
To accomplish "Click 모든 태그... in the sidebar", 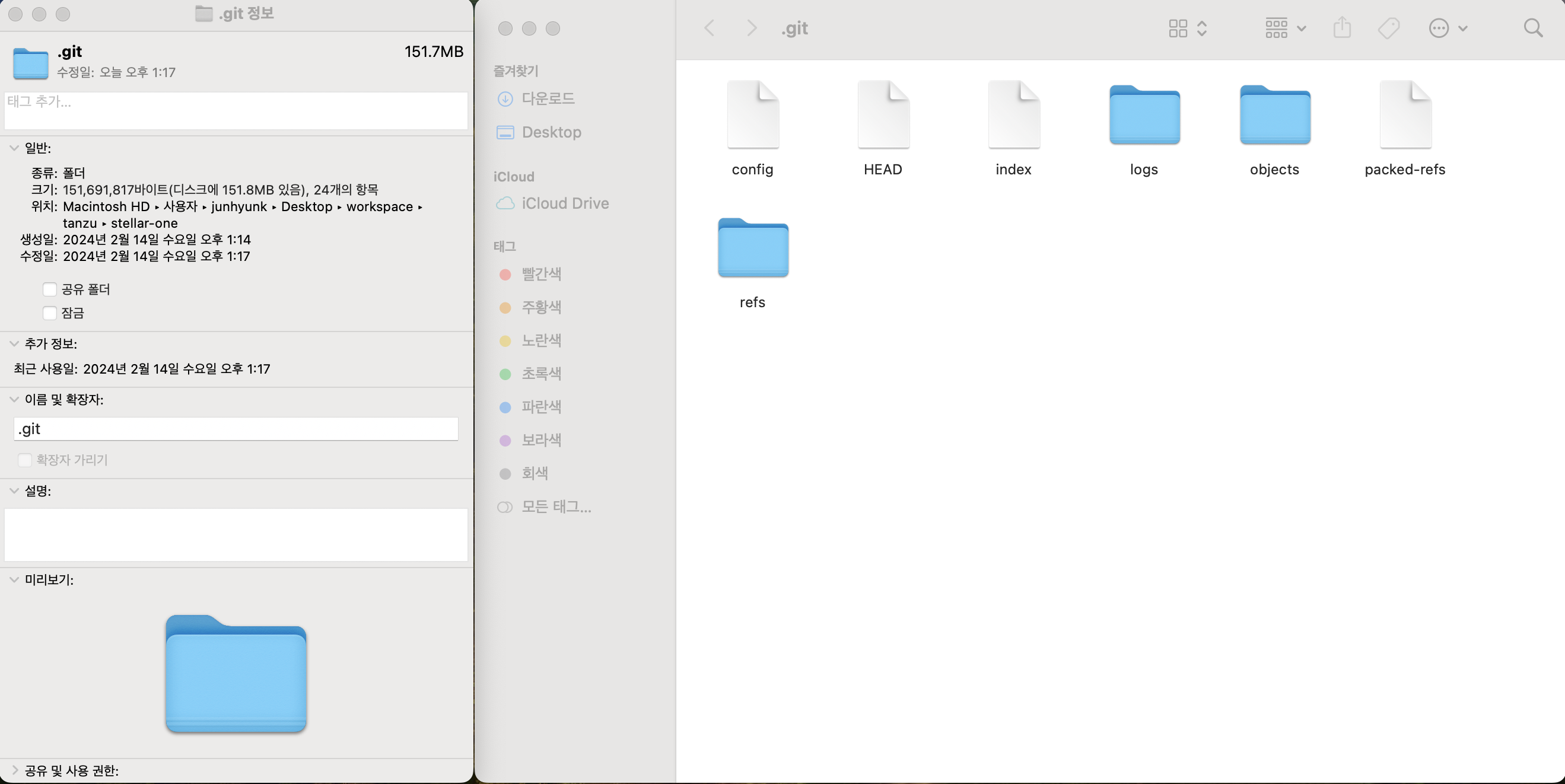I will (555, 506).
